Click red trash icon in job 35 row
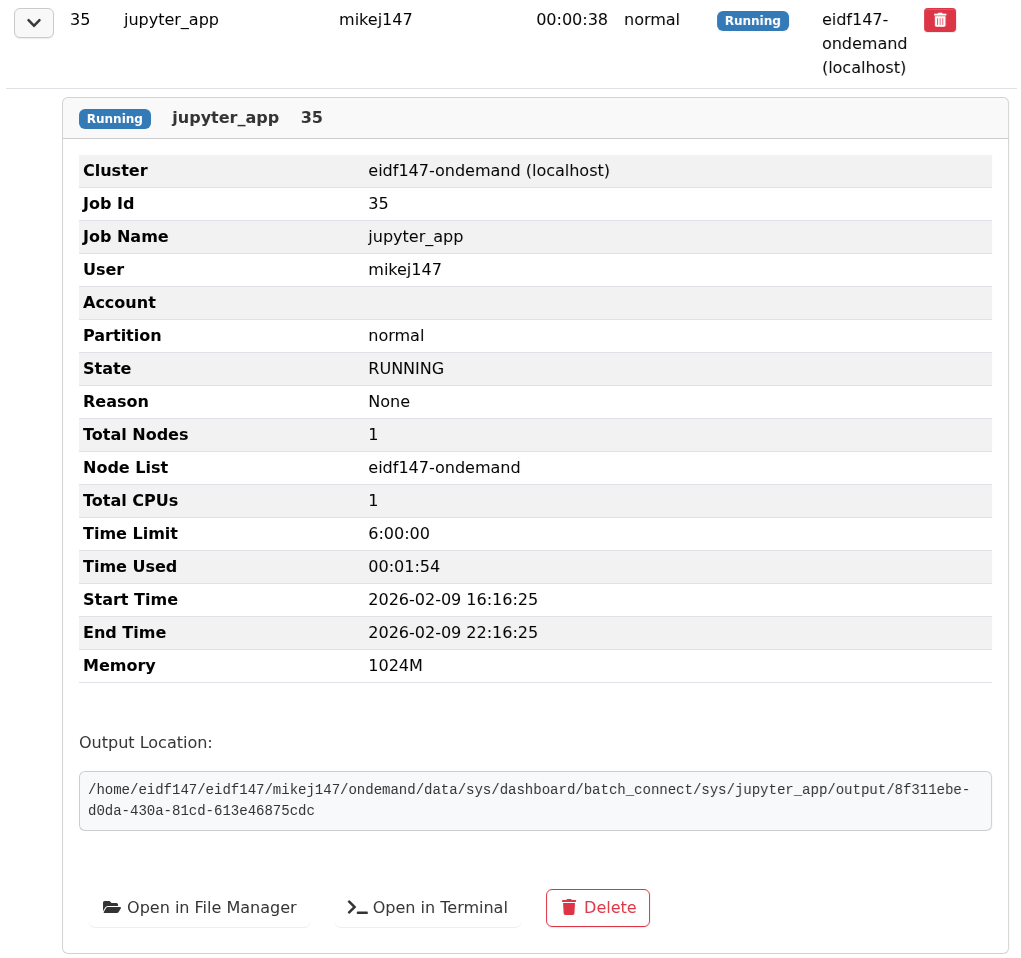1021x958 pixels. (x=940, y=20)
